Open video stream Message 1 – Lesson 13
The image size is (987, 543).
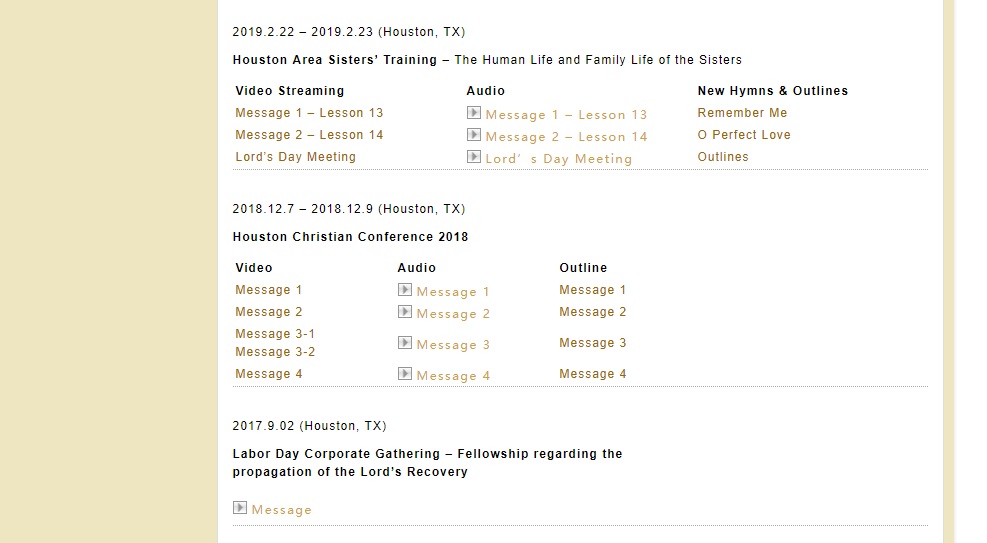309,113
